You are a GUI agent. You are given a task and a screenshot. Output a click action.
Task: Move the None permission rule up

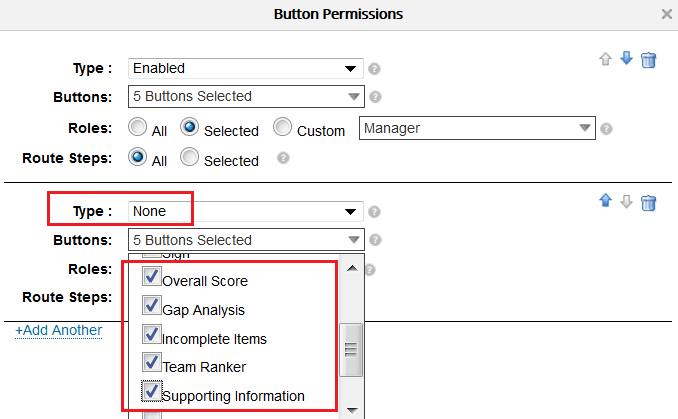coord(605,202)
